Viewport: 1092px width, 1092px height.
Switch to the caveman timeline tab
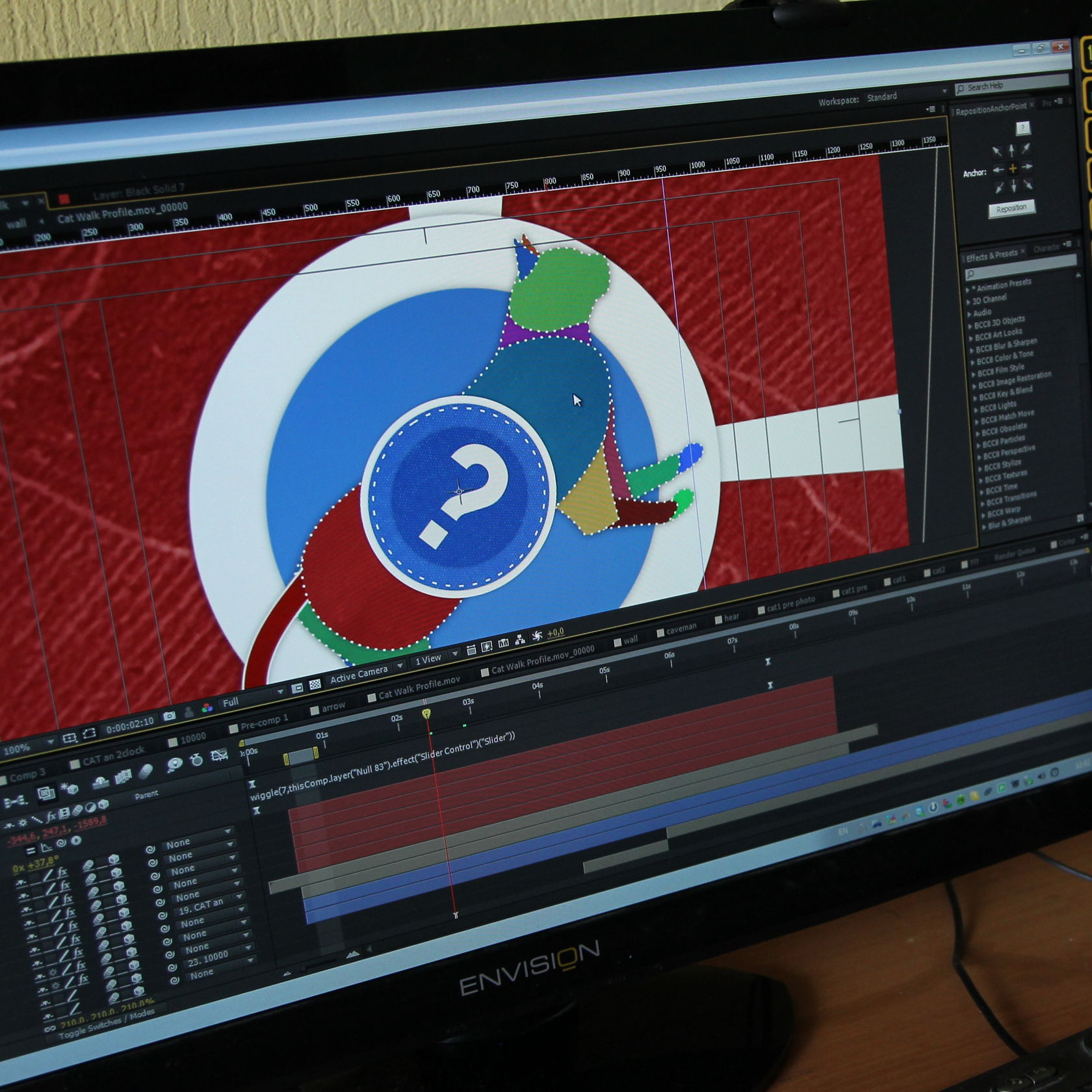(677, 629)
